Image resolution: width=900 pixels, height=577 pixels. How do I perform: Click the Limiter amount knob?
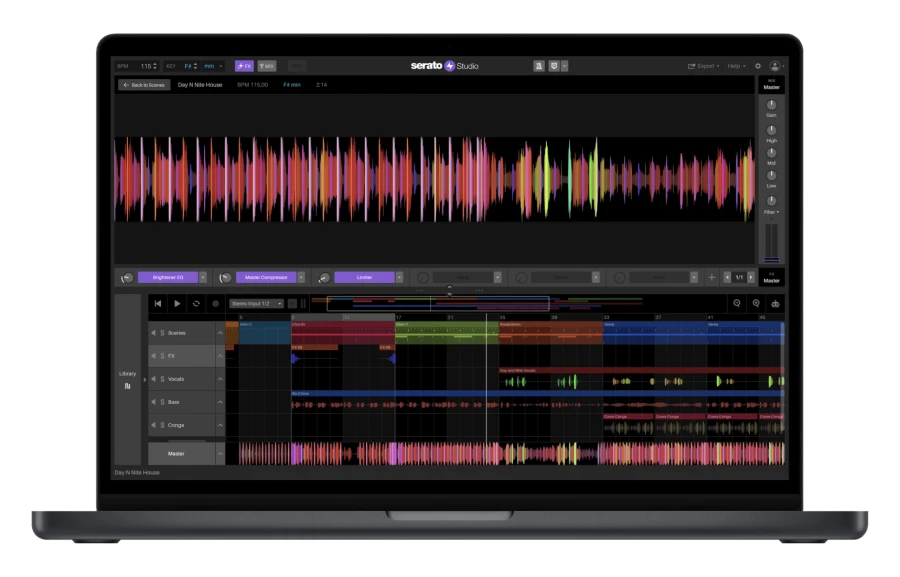point(324,278)
